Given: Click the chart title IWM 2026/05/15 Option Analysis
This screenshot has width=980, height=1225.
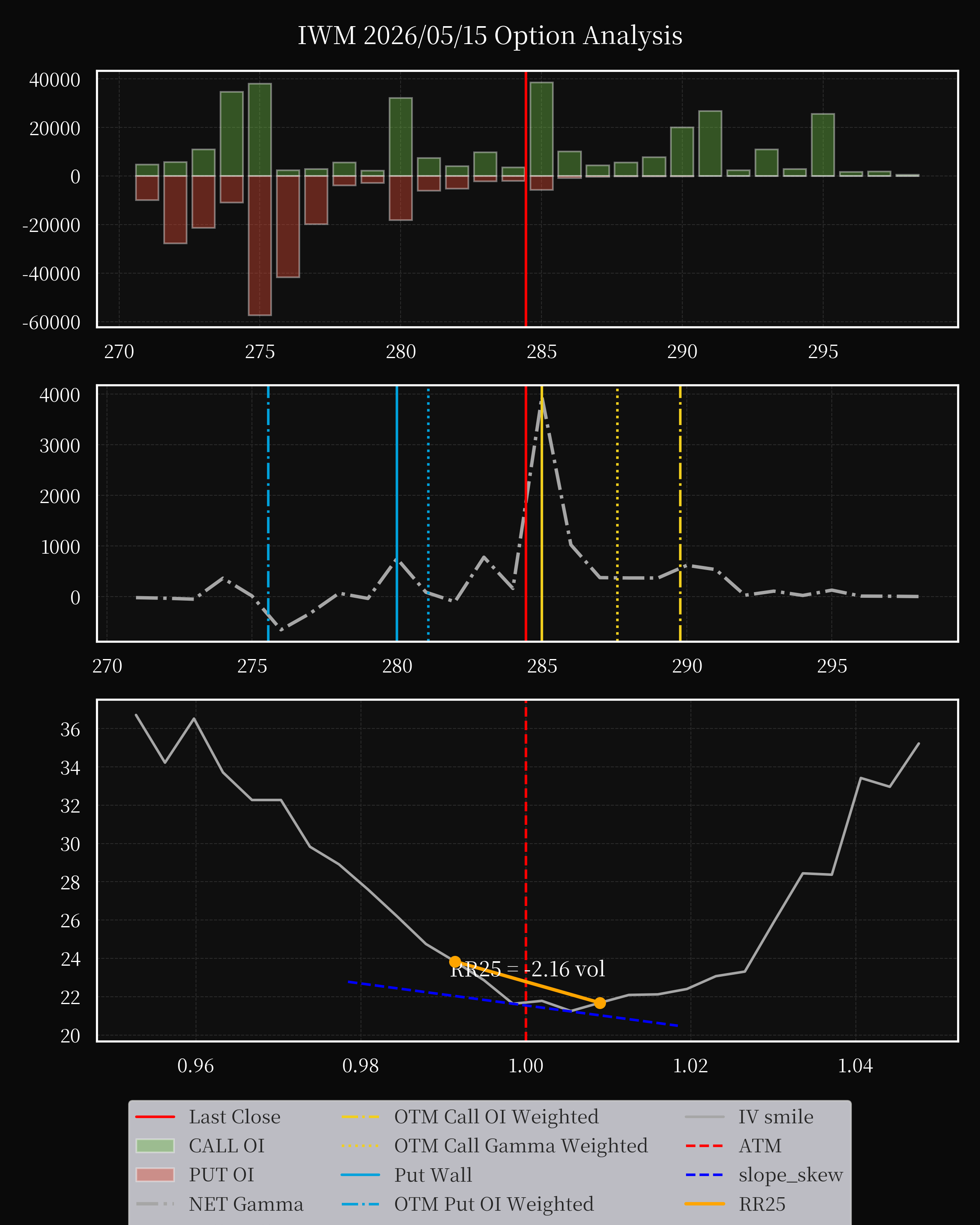Looking at the screenshot, I should [490, 35].
